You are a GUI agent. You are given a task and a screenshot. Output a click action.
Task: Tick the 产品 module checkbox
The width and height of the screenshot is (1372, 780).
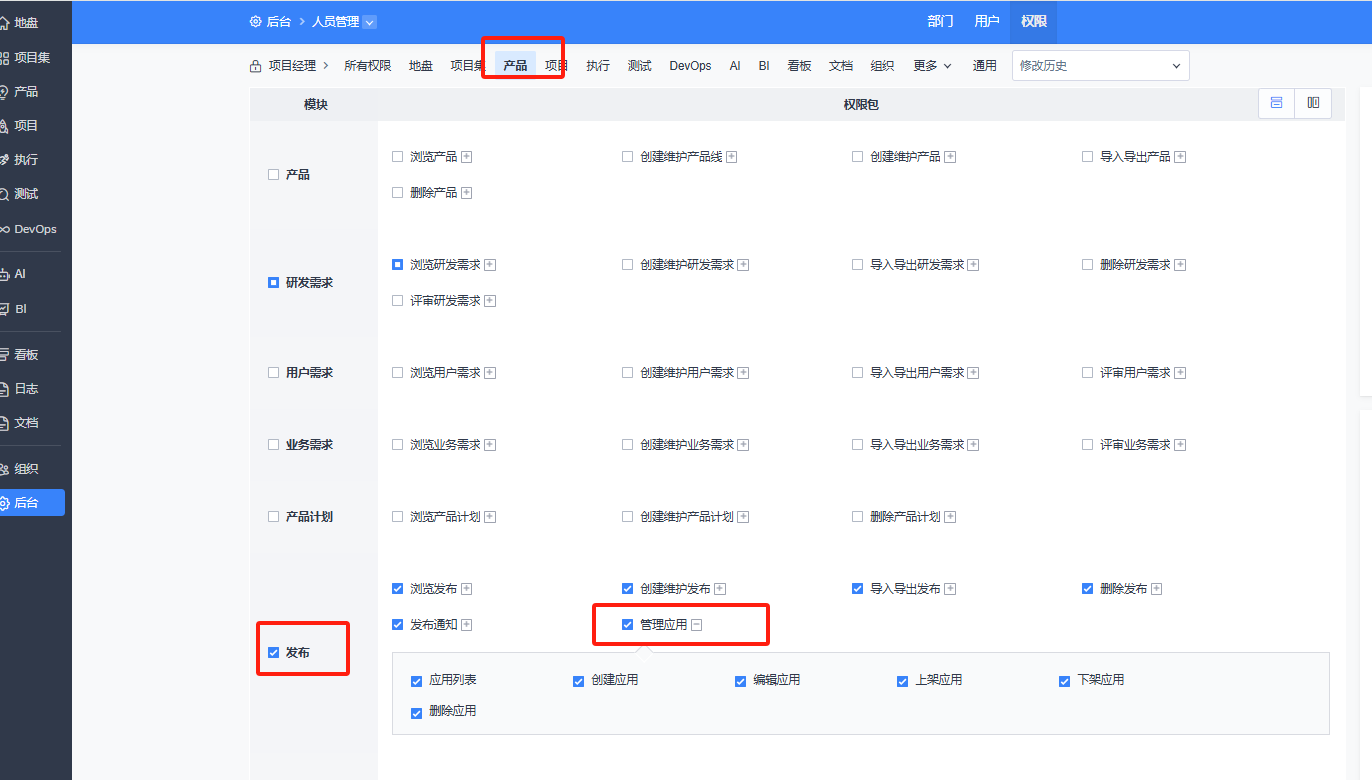pos(273,175)
